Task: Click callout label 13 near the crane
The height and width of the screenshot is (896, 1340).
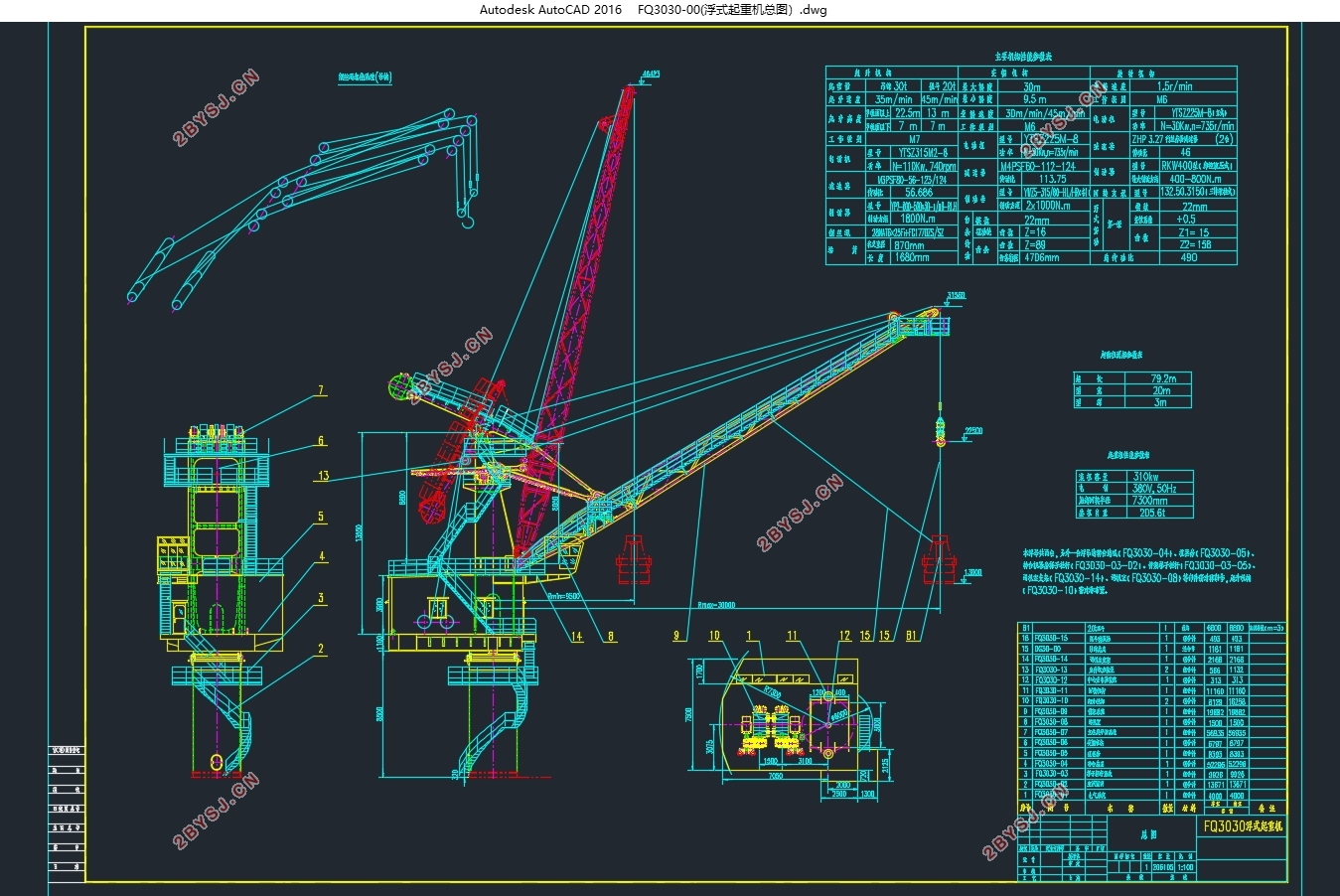Action: [323, 476]
